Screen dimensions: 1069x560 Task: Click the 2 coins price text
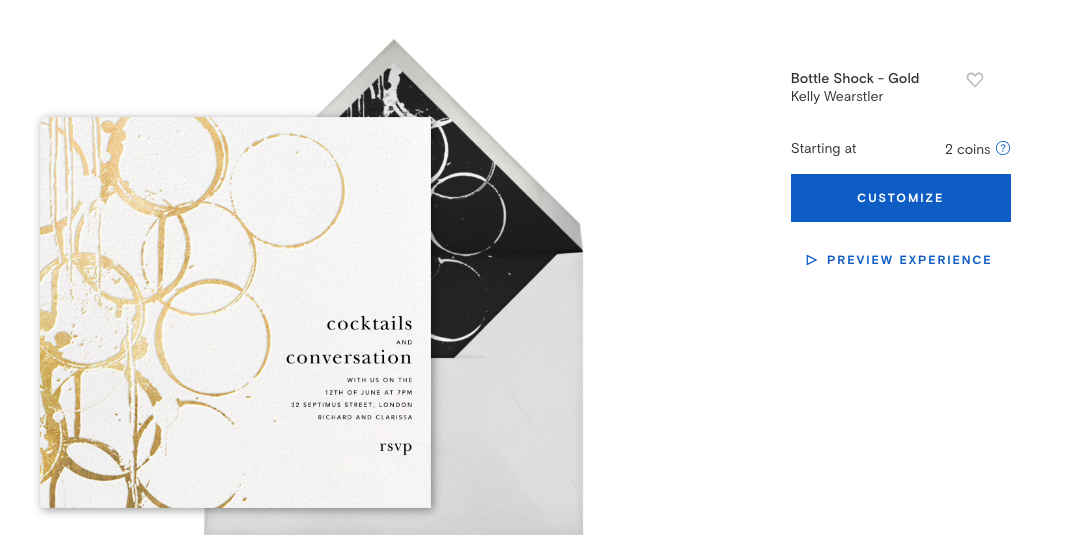[967, 149]
